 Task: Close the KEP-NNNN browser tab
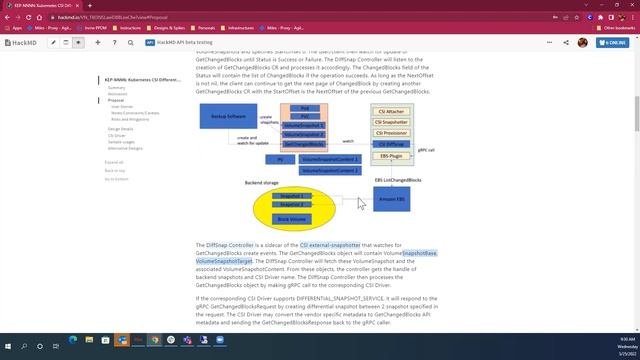(77, 6)
